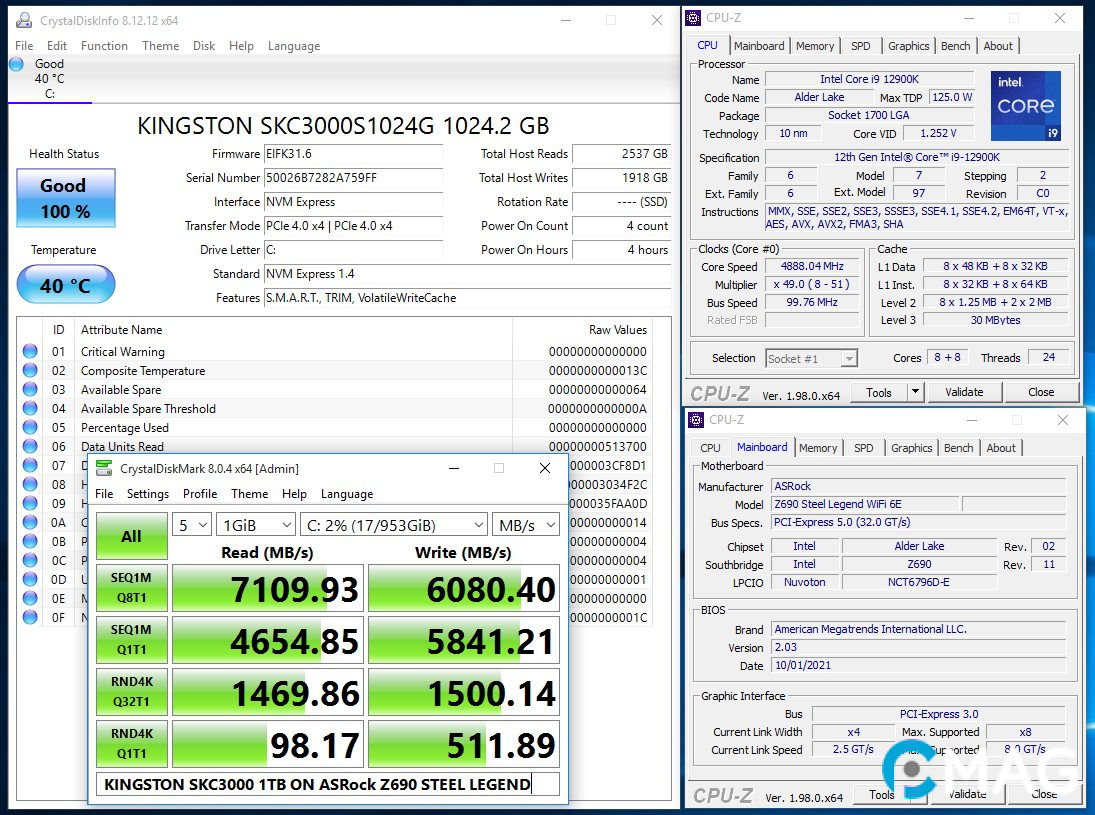Click the status orb beside Available Spare
The width and height of the screenshot is (1095, 815).
(x=30, y=389)
